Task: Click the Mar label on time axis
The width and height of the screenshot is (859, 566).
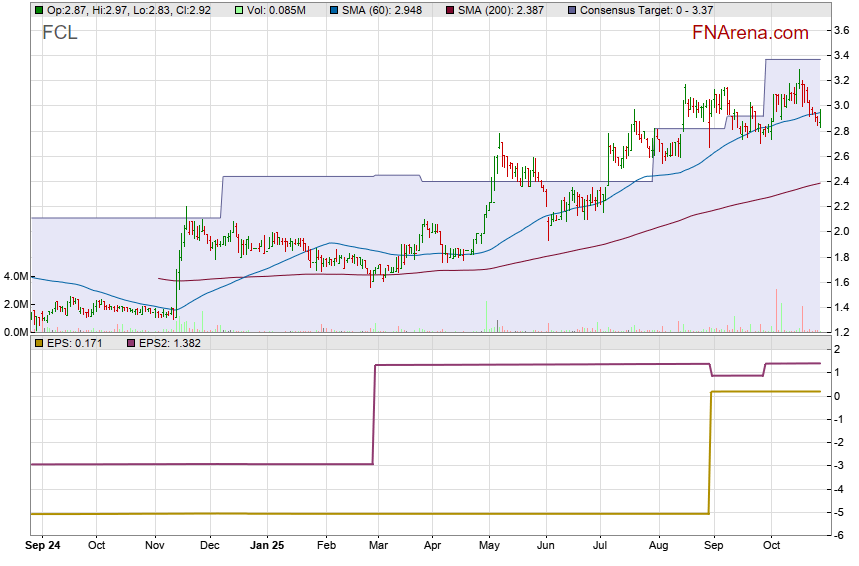Action: click(379, 546)
